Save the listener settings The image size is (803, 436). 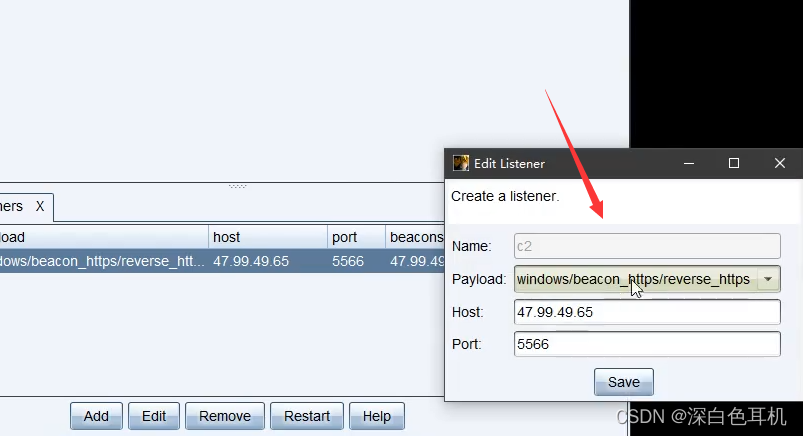(624, 382)
